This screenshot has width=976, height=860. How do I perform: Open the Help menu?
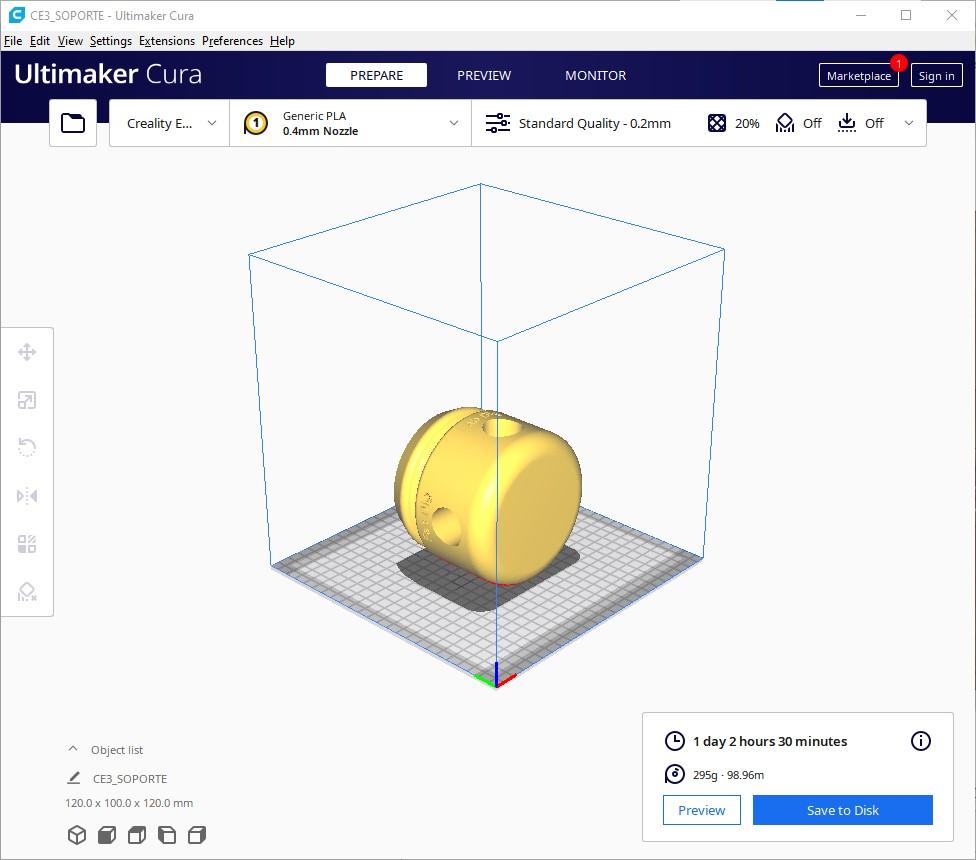(283, 40)
